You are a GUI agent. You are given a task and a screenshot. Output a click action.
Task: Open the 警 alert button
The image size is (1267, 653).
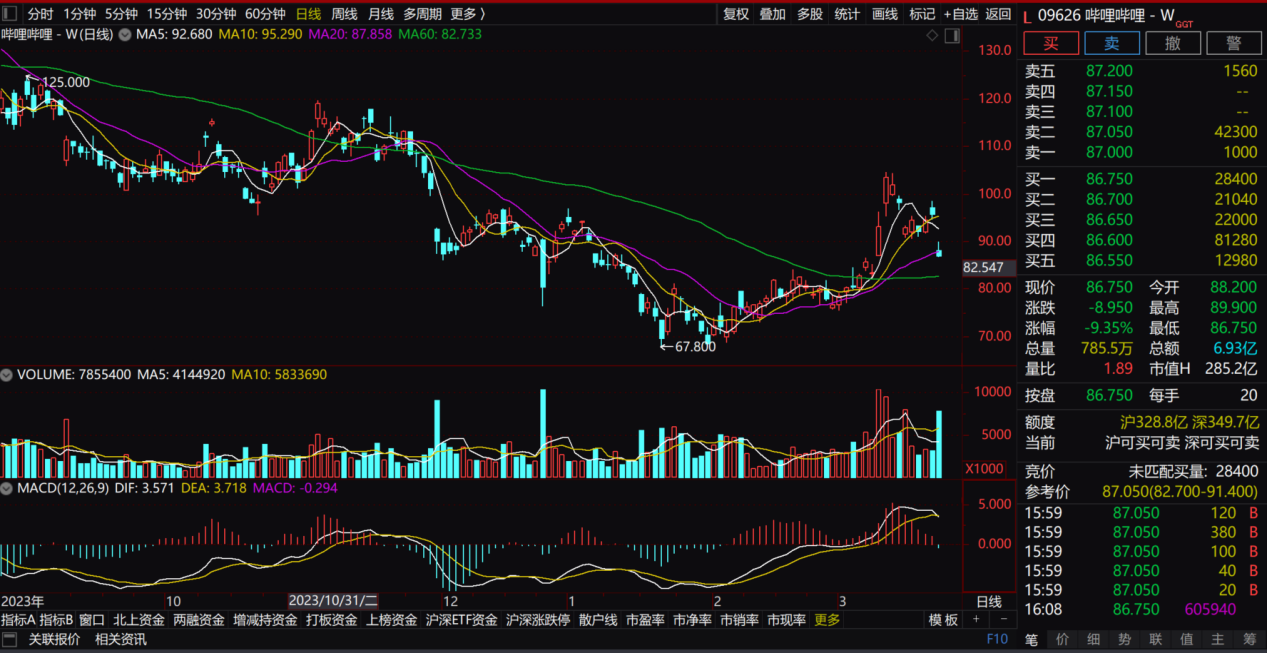pyautogui.click(x=1233, y=43)
